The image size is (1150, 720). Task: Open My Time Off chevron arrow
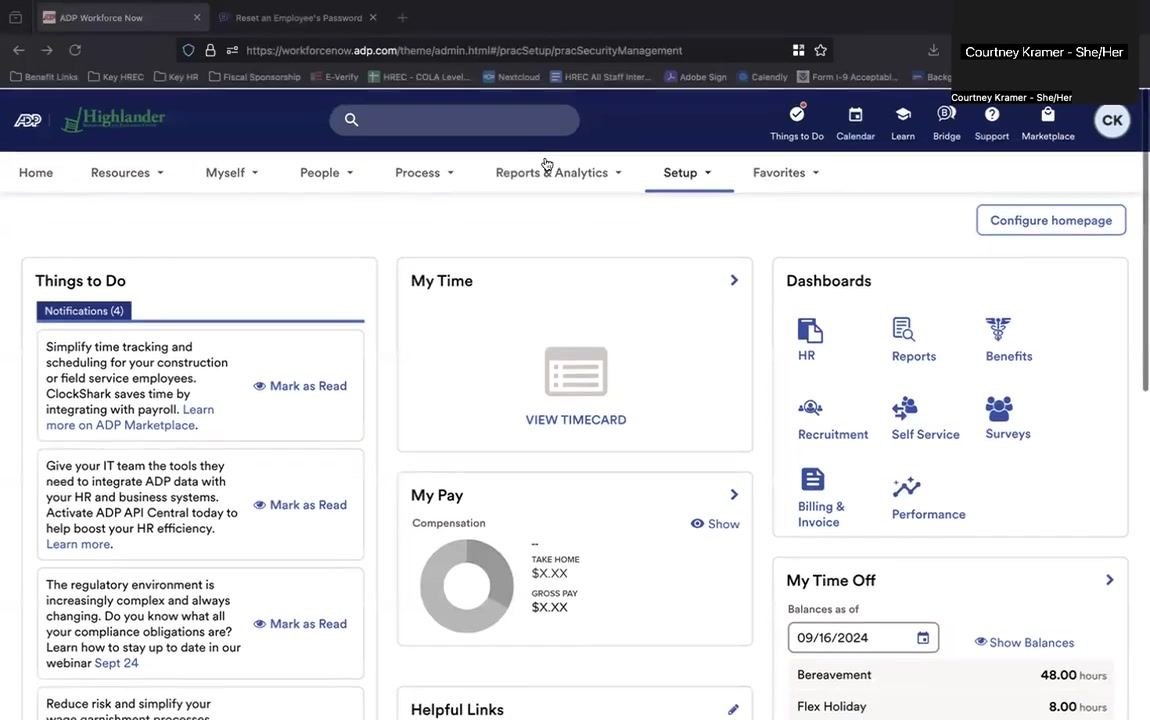click(x=1109, y=579)
